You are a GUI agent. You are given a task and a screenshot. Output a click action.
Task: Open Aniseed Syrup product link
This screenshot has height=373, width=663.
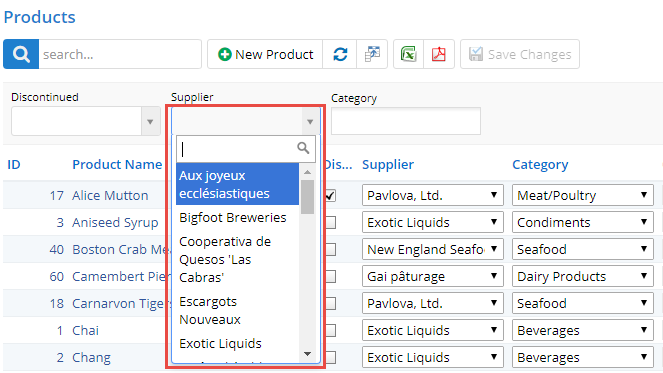(x=115, y=222)
